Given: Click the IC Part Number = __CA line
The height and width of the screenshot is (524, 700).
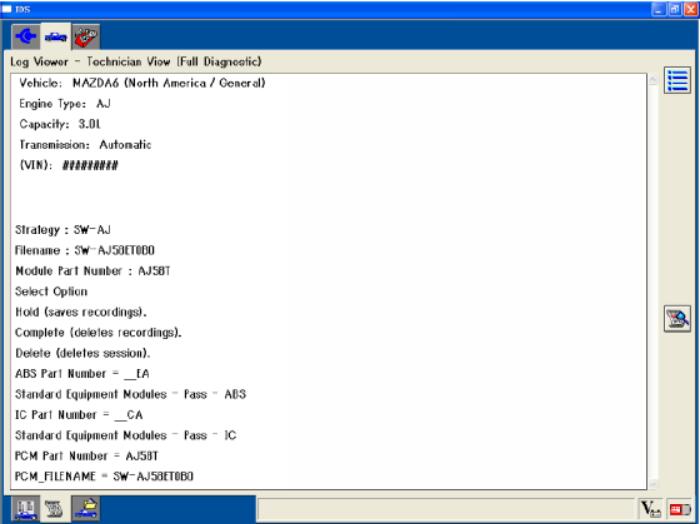Looking at the screenshot, I should [79, 415].
